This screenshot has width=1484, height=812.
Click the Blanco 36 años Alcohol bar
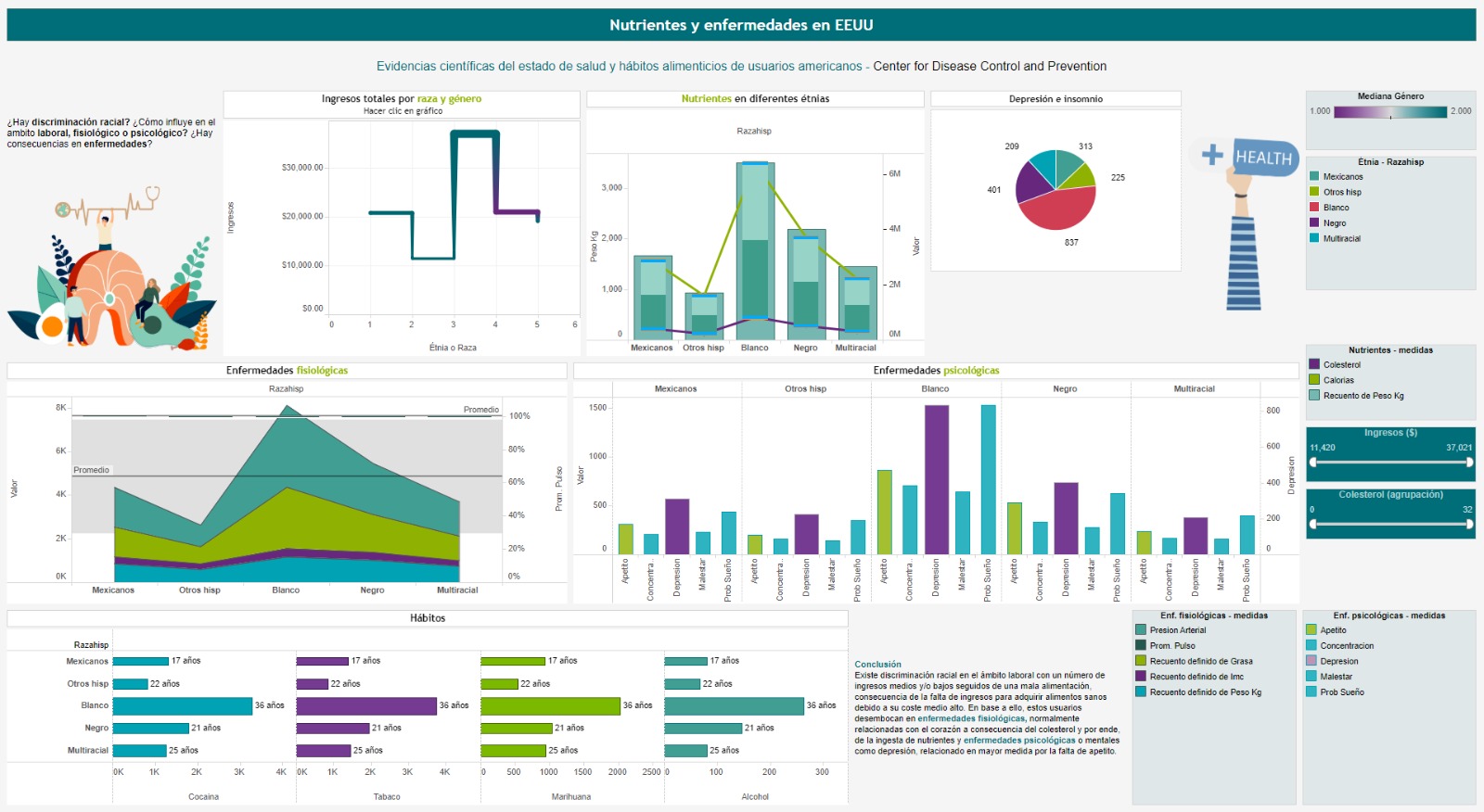coord(734,706)
